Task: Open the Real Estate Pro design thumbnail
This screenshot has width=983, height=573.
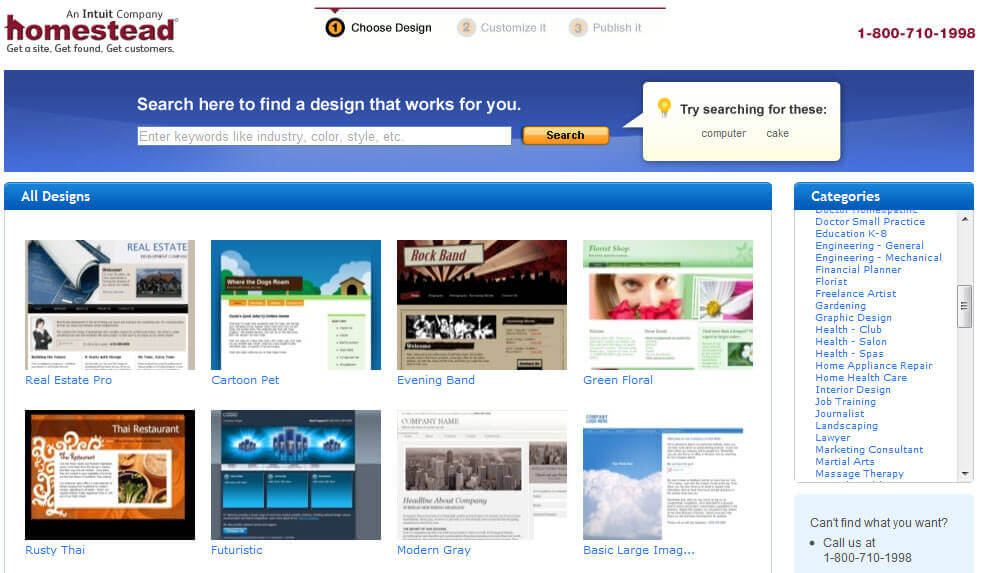Action: click(110, 305)
